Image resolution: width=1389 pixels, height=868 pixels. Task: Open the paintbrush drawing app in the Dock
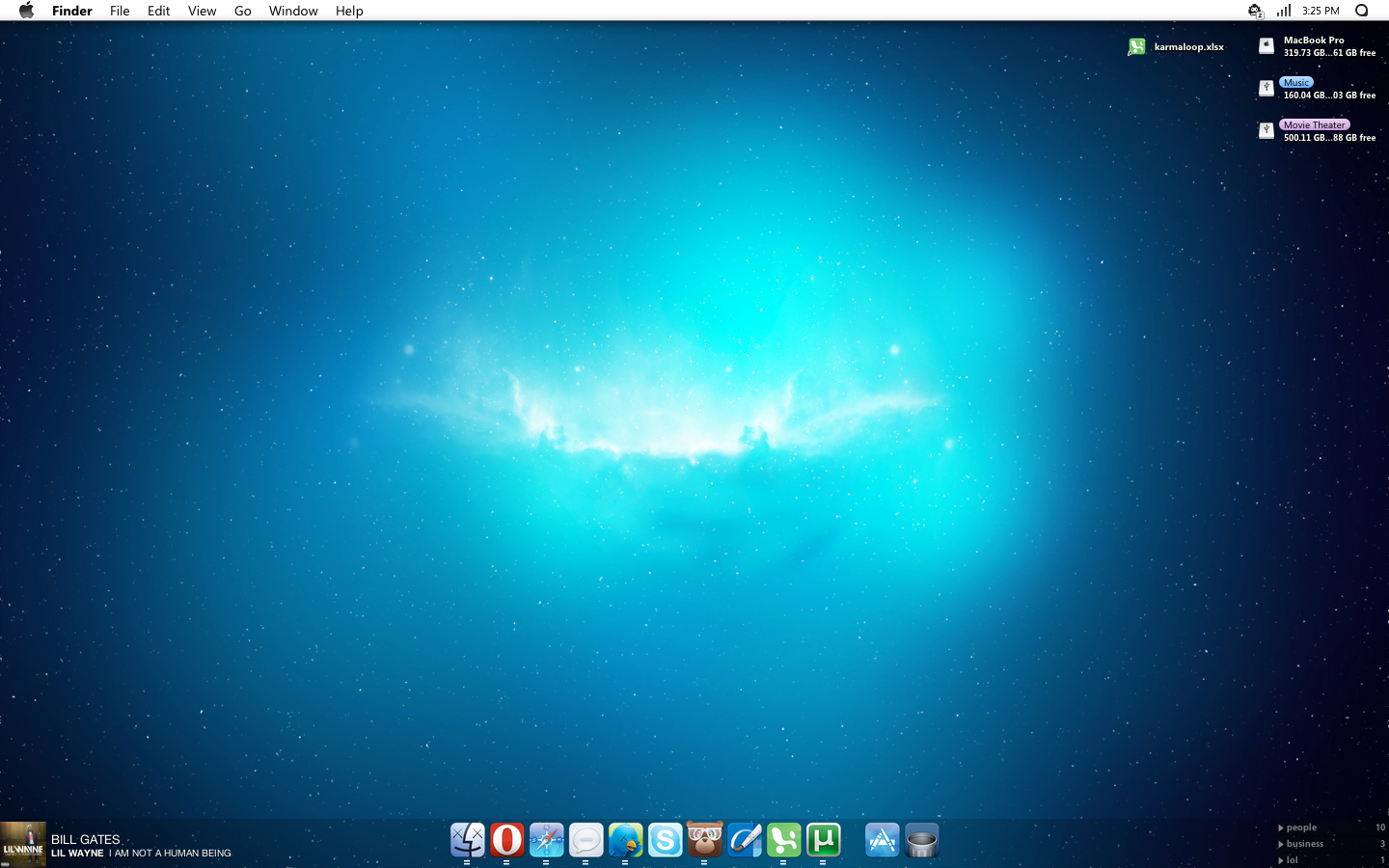(x=744, y=839)
